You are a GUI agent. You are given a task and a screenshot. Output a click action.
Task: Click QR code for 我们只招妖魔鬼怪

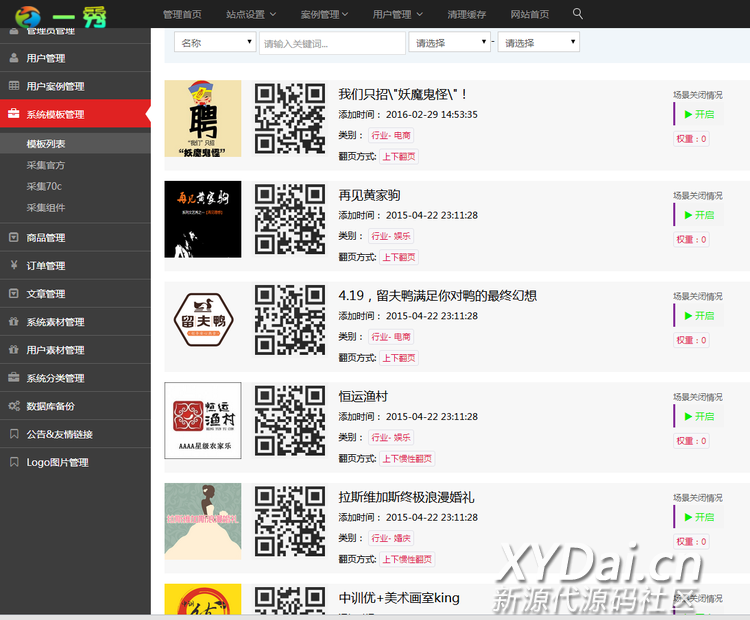point(290,119)
